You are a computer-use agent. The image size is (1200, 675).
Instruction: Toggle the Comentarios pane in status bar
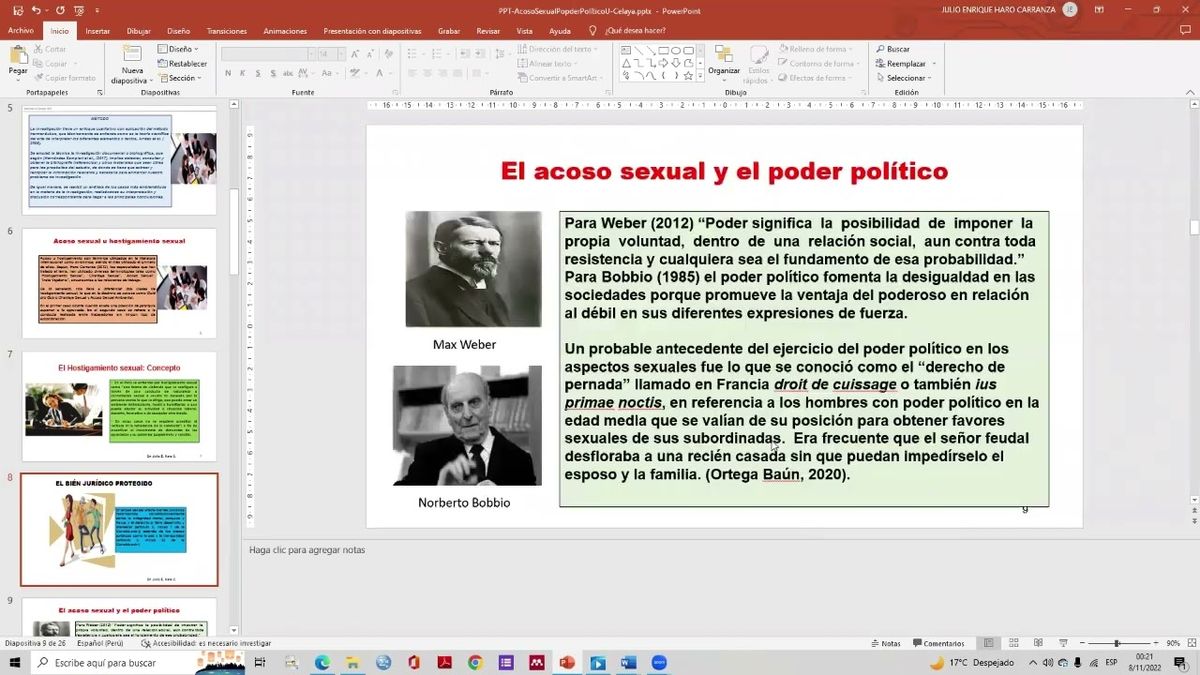pos(938,643)
